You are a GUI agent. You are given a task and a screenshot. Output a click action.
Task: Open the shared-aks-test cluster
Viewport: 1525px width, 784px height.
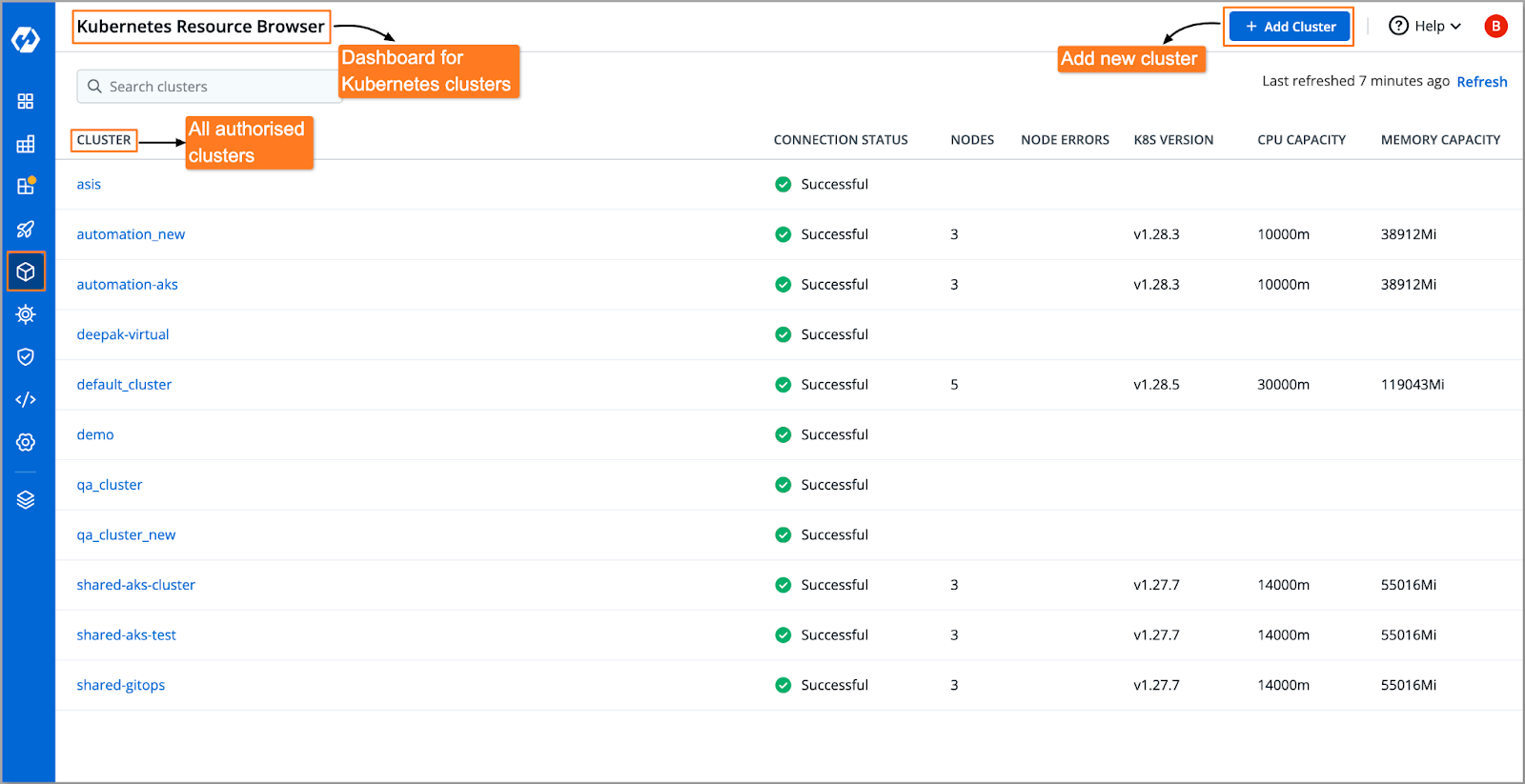point(126,635)
